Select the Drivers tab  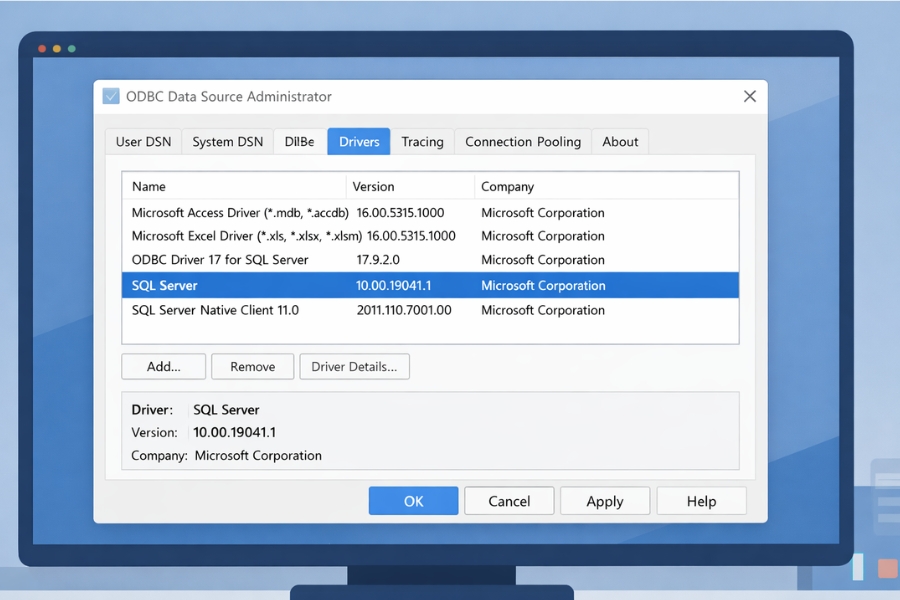358,141
